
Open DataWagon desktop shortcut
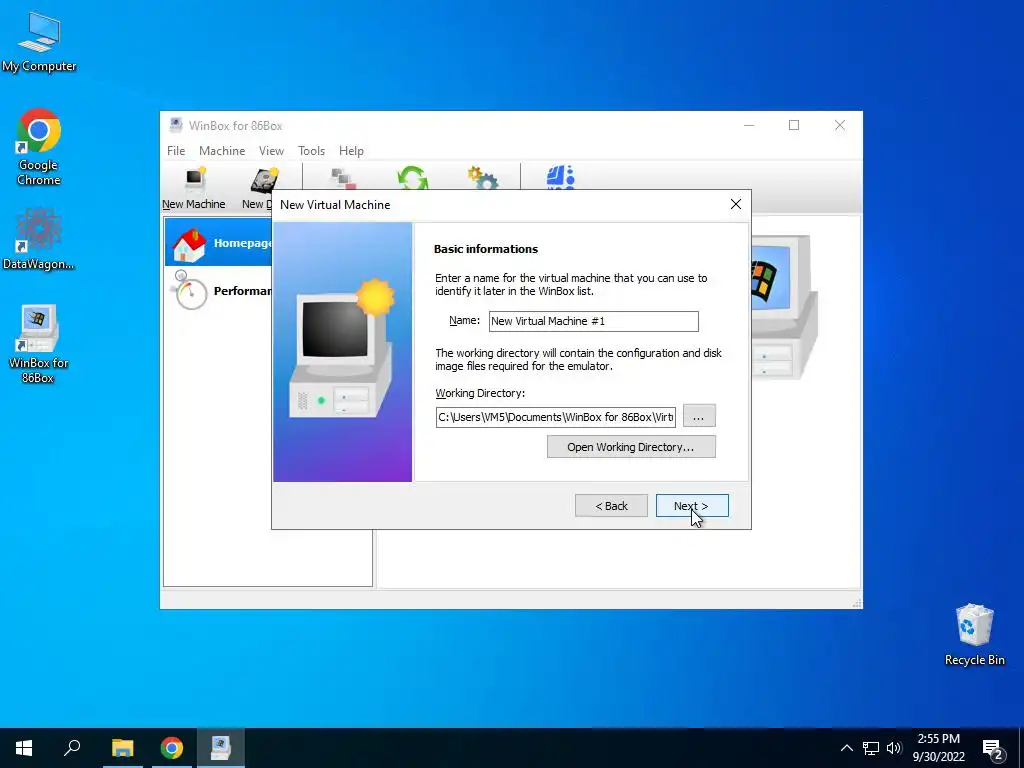click(x=39, y=239)
